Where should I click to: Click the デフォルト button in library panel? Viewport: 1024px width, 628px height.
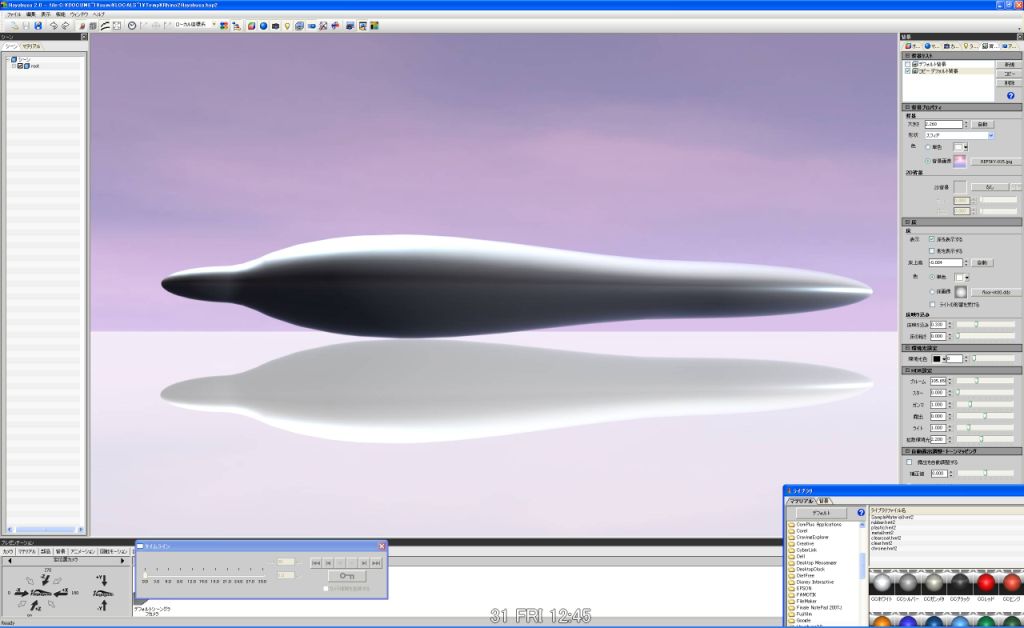point(820,512)
